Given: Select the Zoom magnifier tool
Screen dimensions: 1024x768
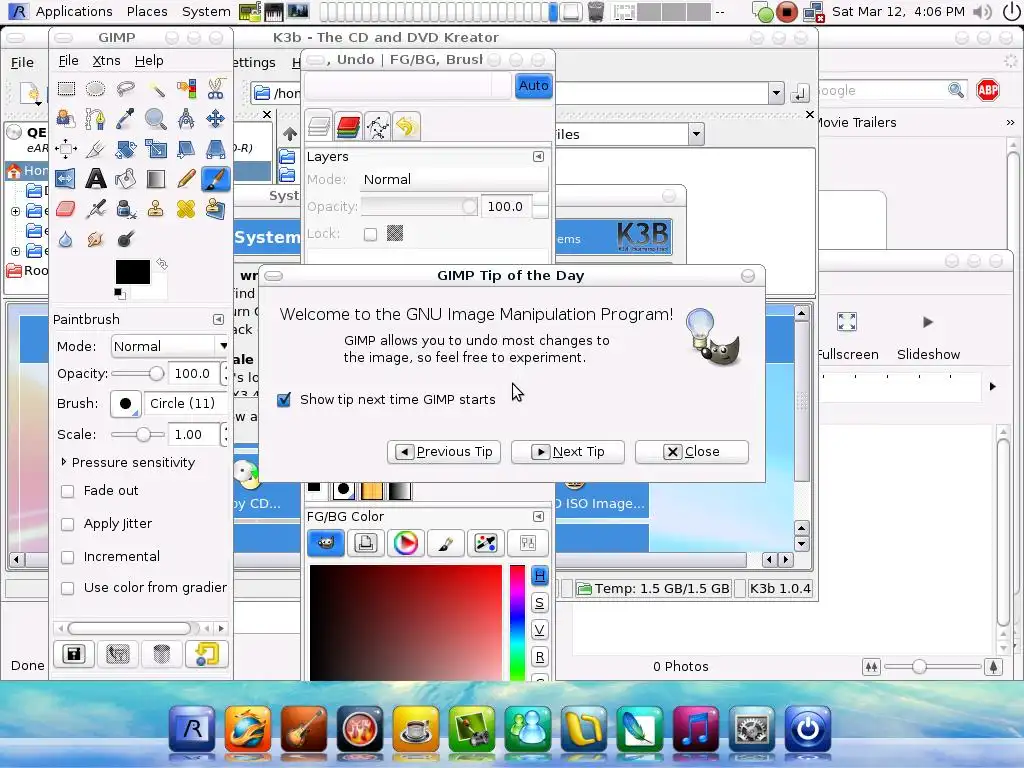Looking at the screenshot, I should coord(155,119).
